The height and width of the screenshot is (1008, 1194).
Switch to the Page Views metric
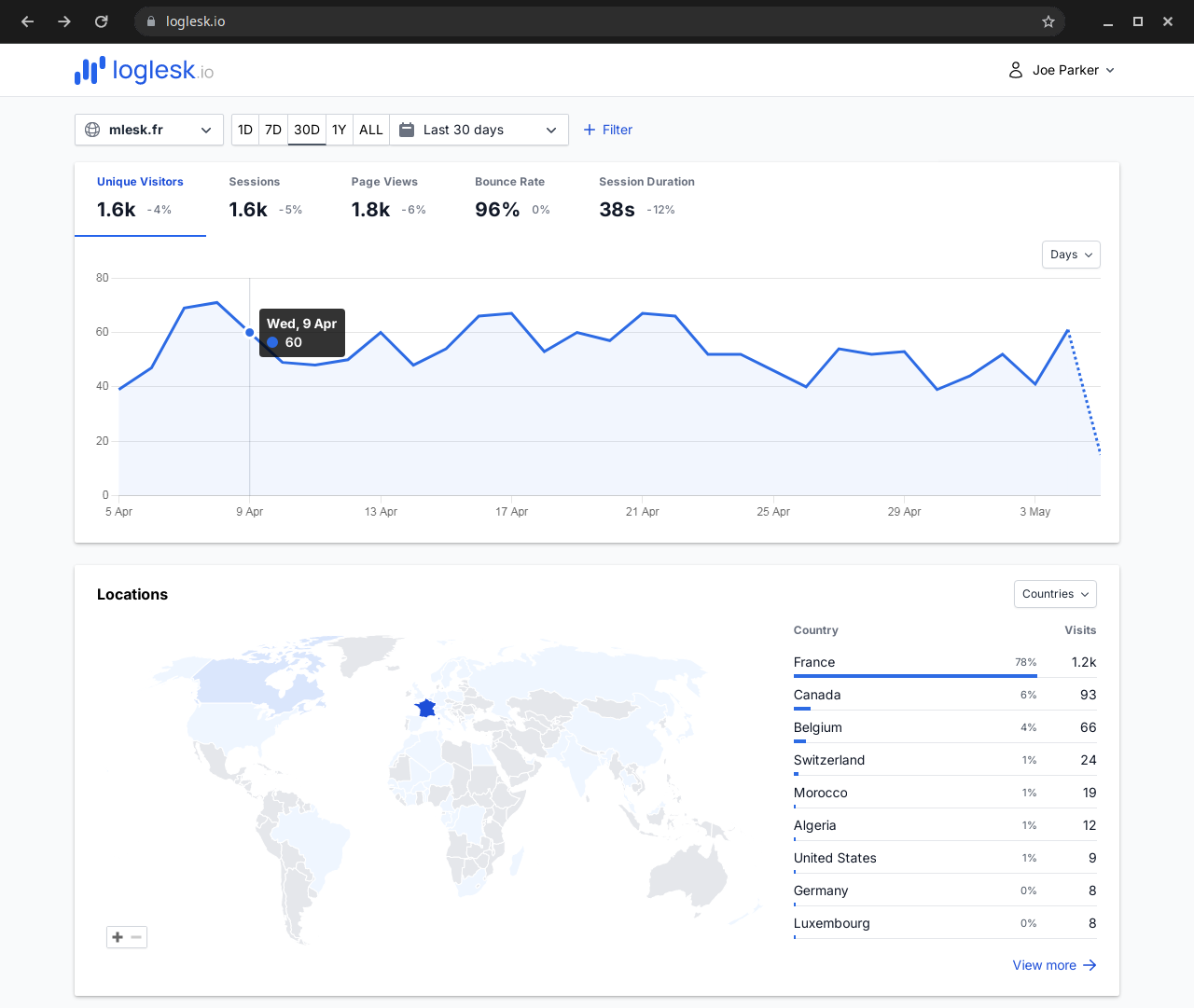coord(390,198)
